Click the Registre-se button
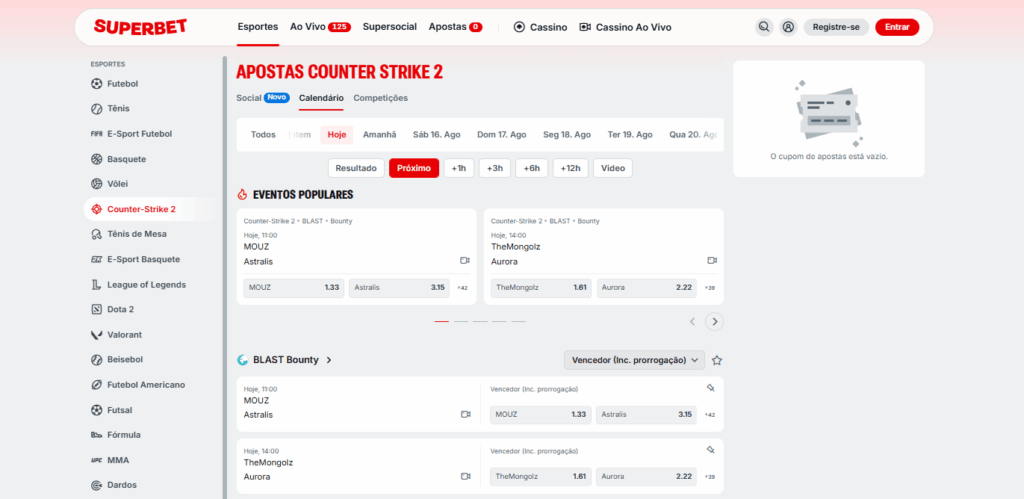 coord(836,27)
